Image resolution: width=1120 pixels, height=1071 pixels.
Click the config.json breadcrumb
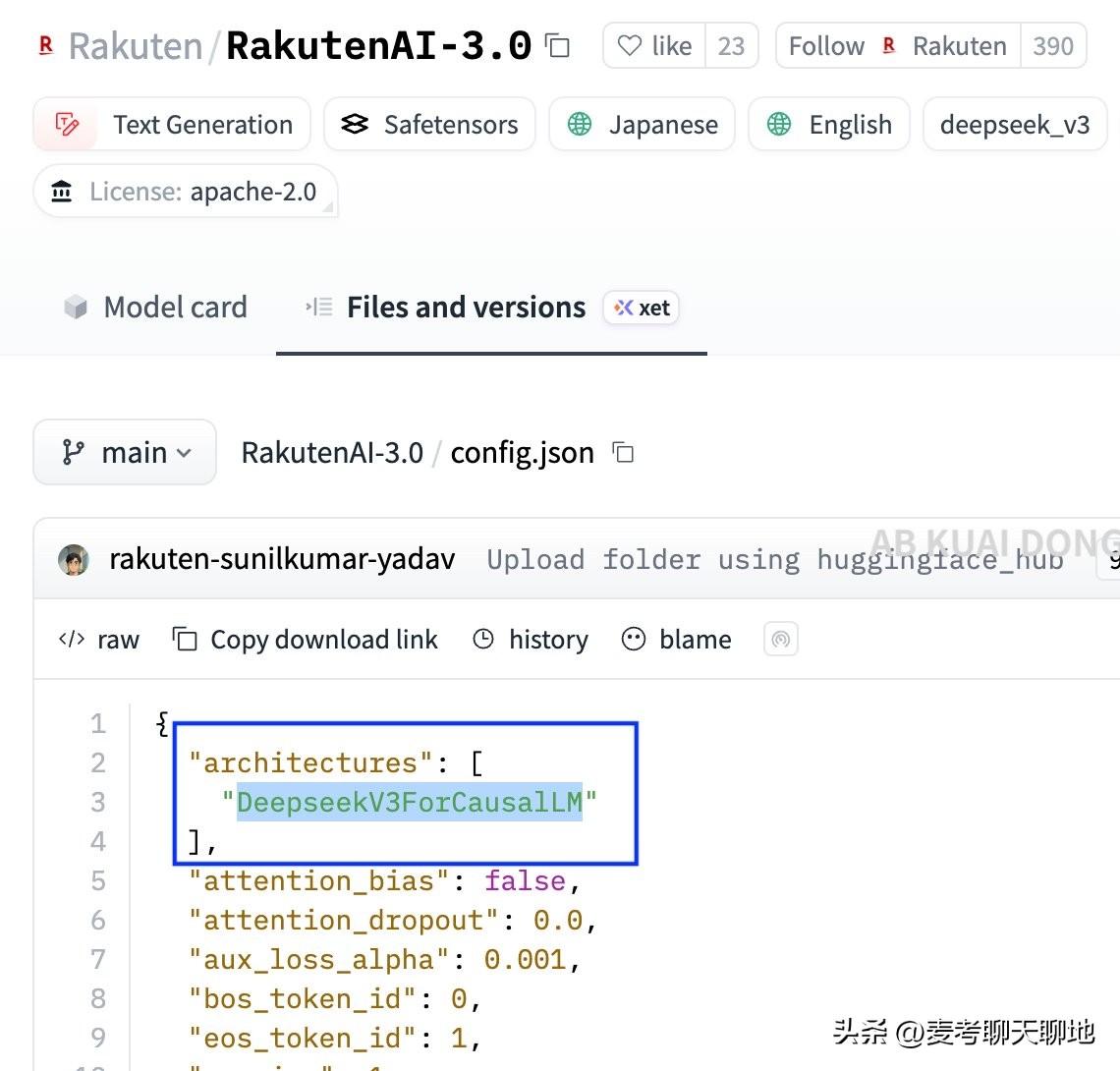[x=522, y=453]
